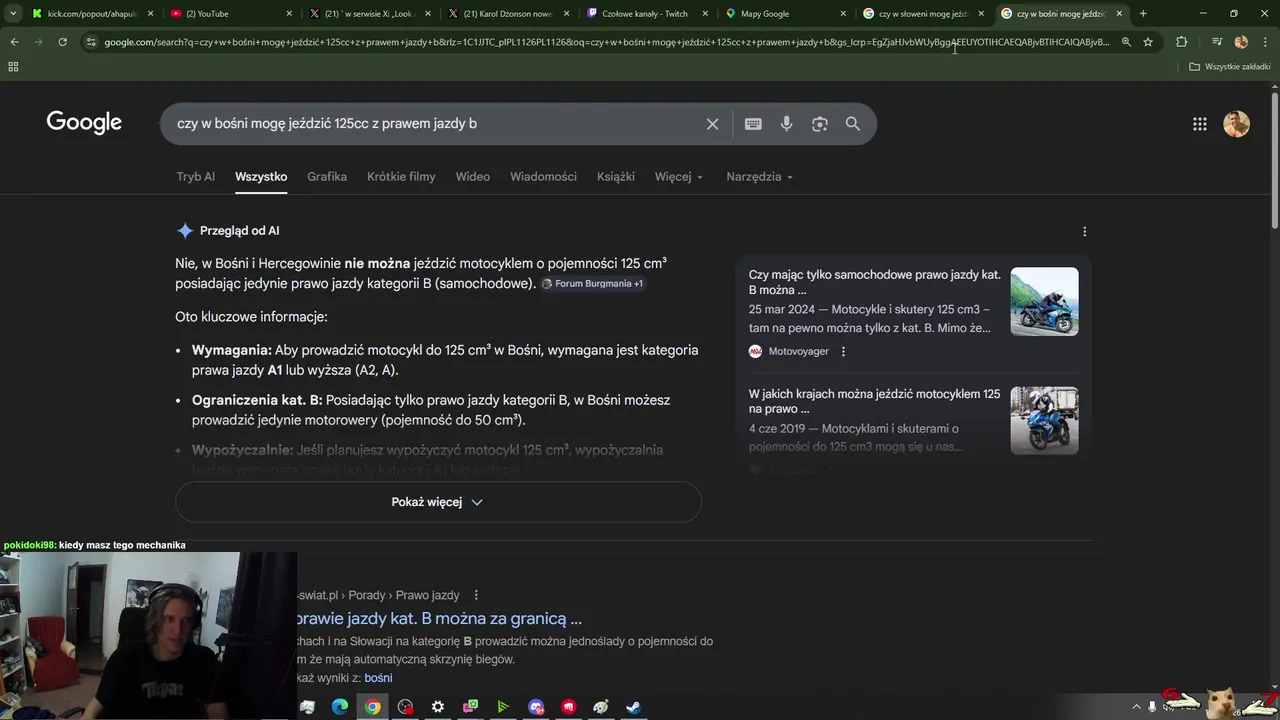Open Google account profile picture

[1237, 124]
